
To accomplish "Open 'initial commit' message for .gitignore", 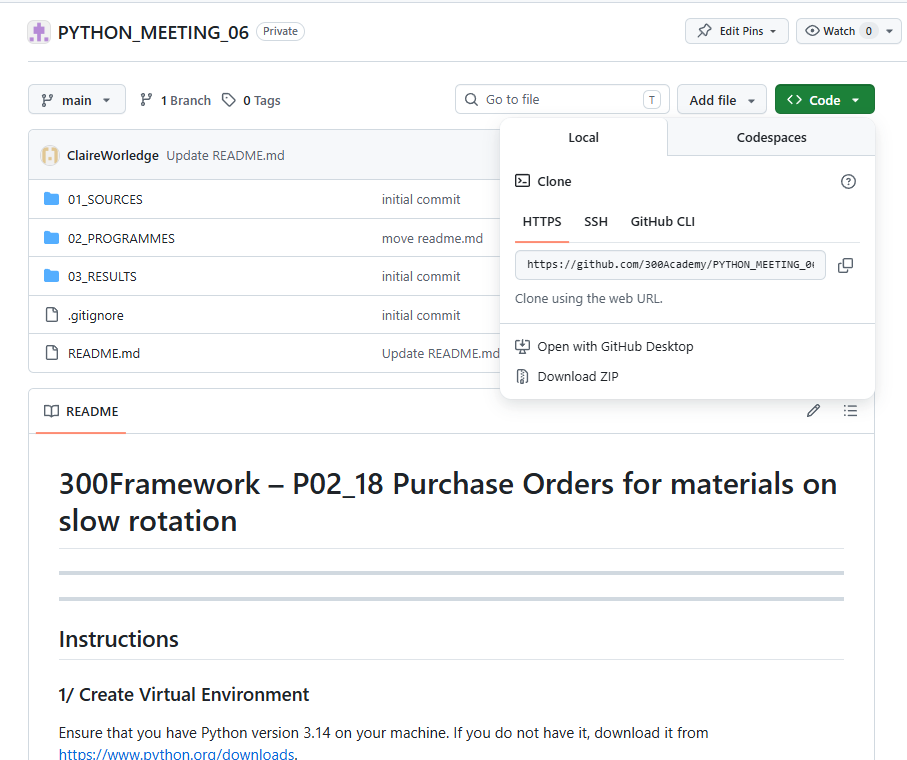I will [421, 315].
